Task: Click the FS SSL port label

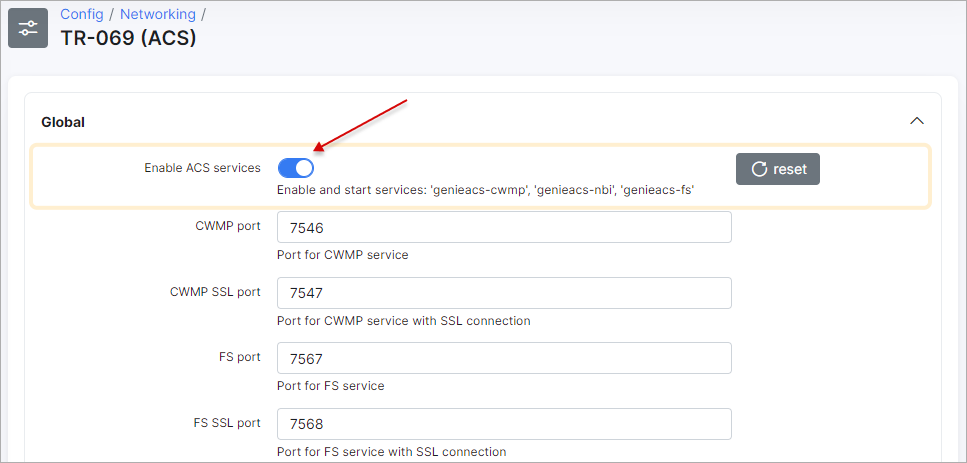Action: (x=228, y=423)
